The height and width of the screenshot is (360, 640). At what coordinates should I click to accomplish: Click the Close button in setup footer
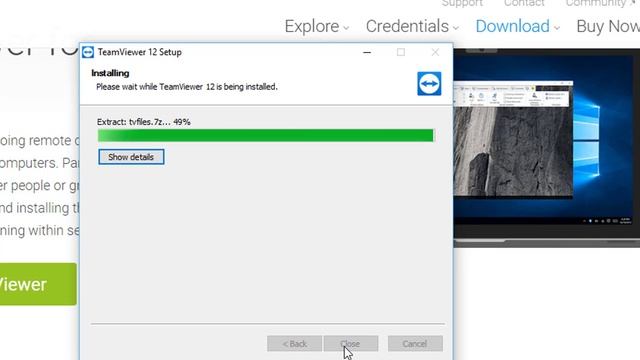point(351,344)
